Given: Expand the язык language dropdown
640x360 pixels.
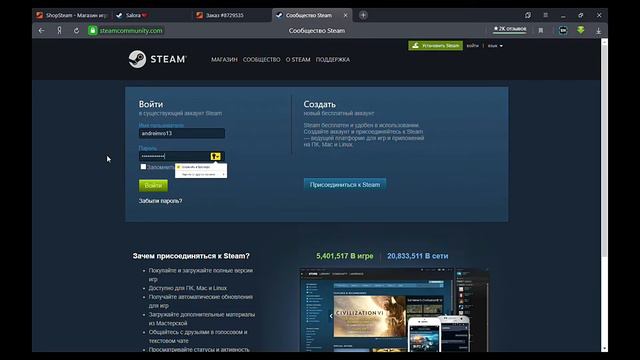Looking at the screenshot, I should (x=495, y=46).
